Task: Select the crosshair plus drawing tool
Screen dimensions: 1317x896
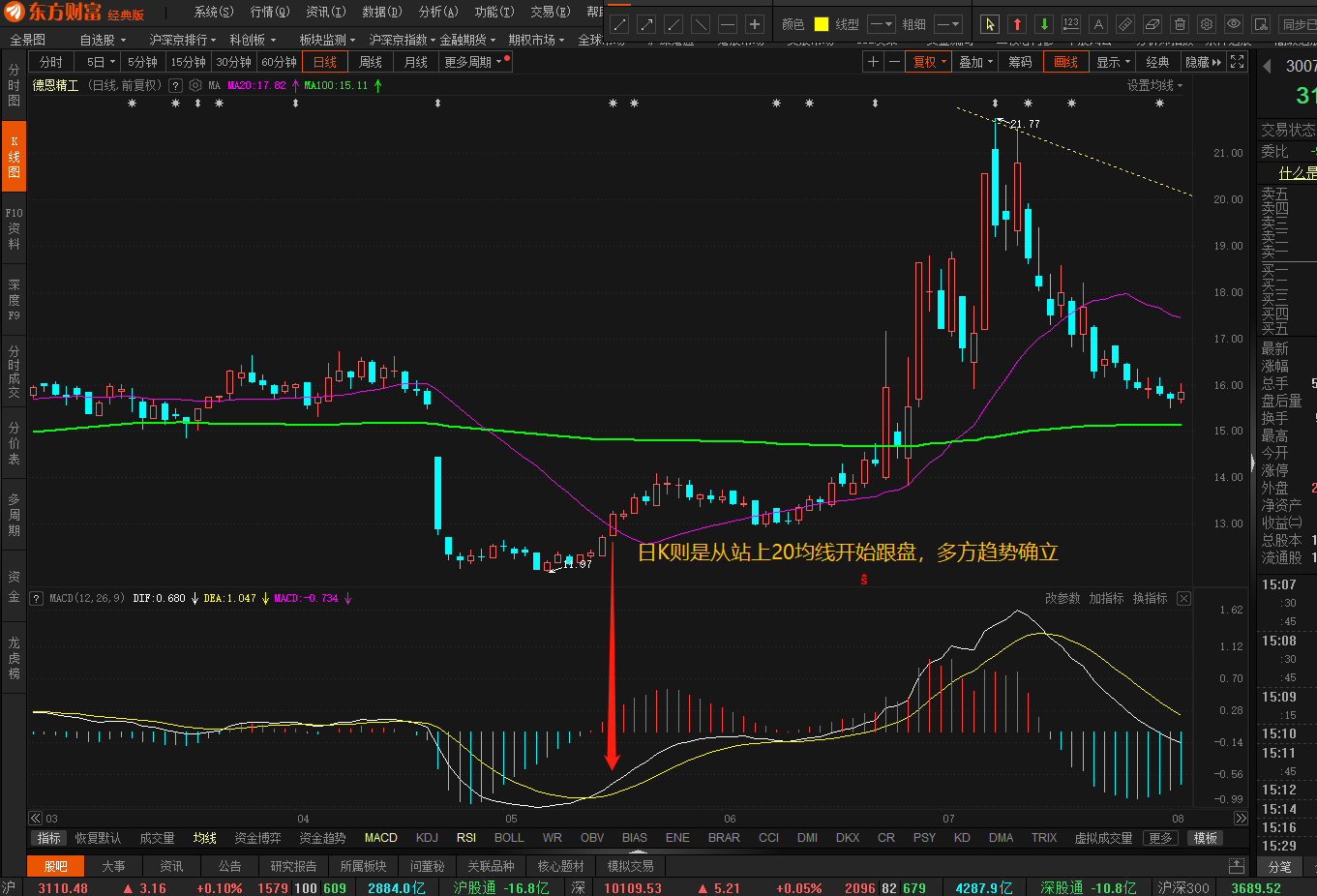Action: pyautogui.click(x=756, y=24)
